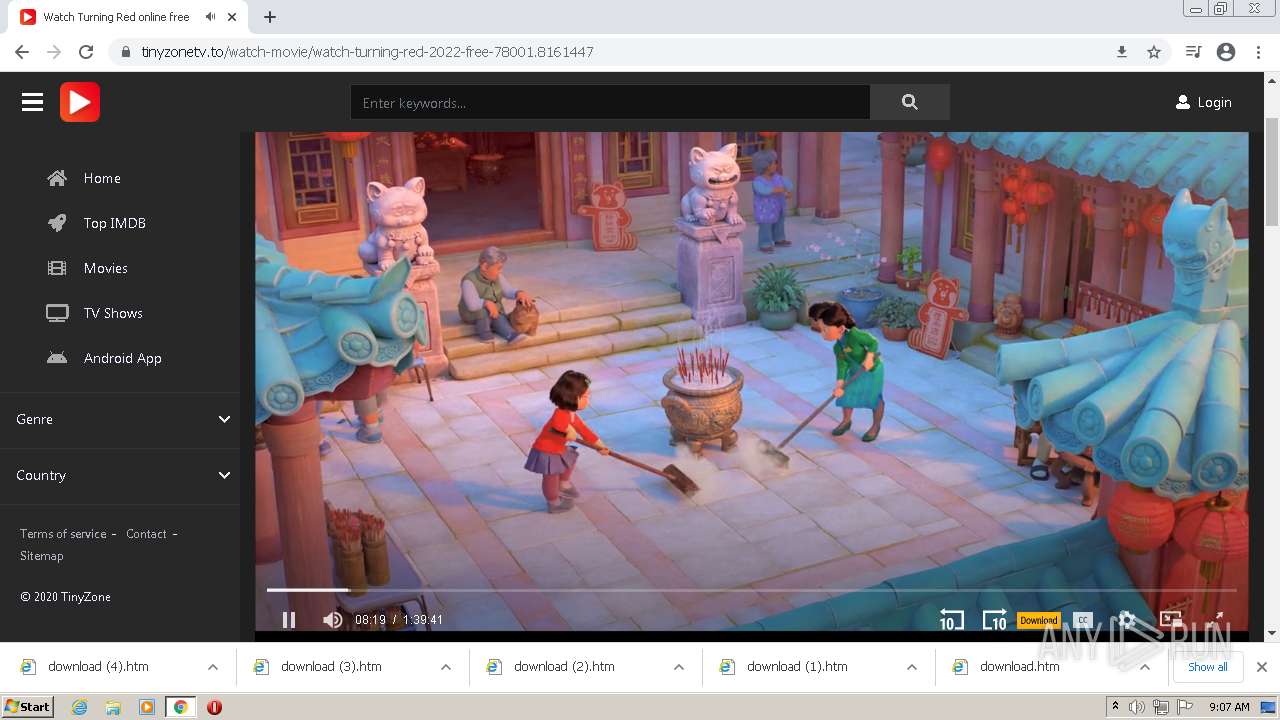Open the Contact link
The image size is (1280, 720).
(146, 534)
